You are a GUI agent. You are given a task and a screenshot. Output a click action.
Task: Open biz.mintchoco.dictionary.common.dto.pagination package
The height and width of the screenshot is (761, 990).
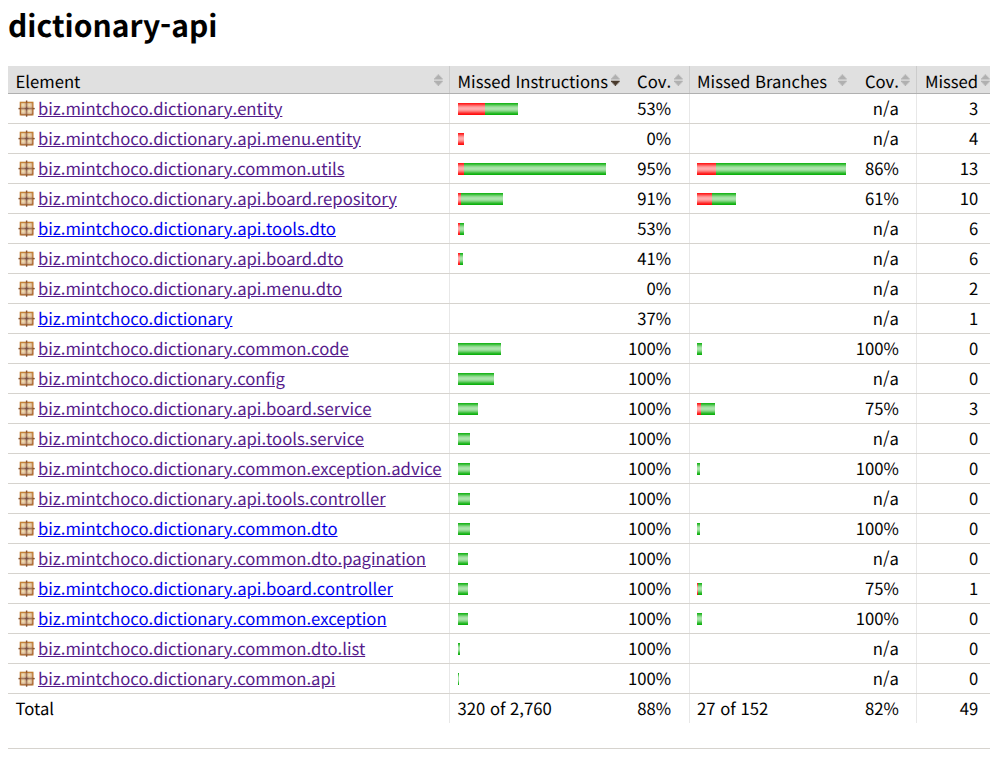pyautogui.click(x=232, y=559)
